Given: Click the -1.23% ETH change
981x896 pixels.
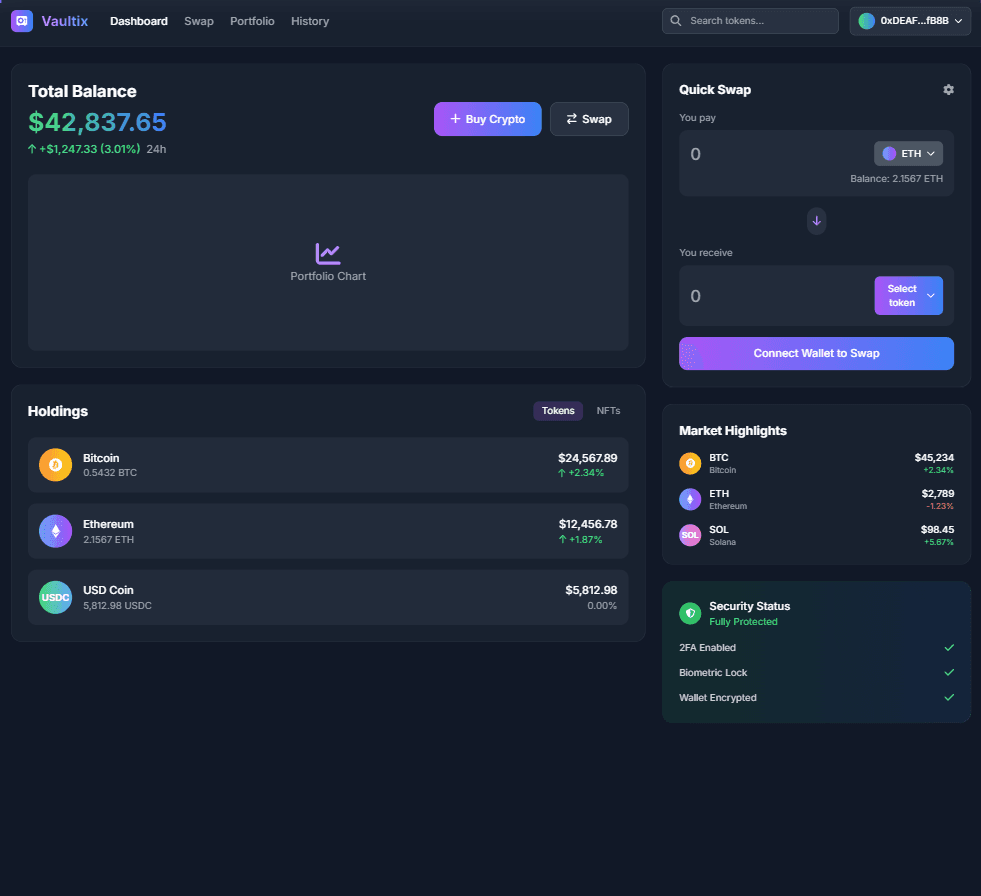Looking at the screenshot, I should (x=940, y=506).
